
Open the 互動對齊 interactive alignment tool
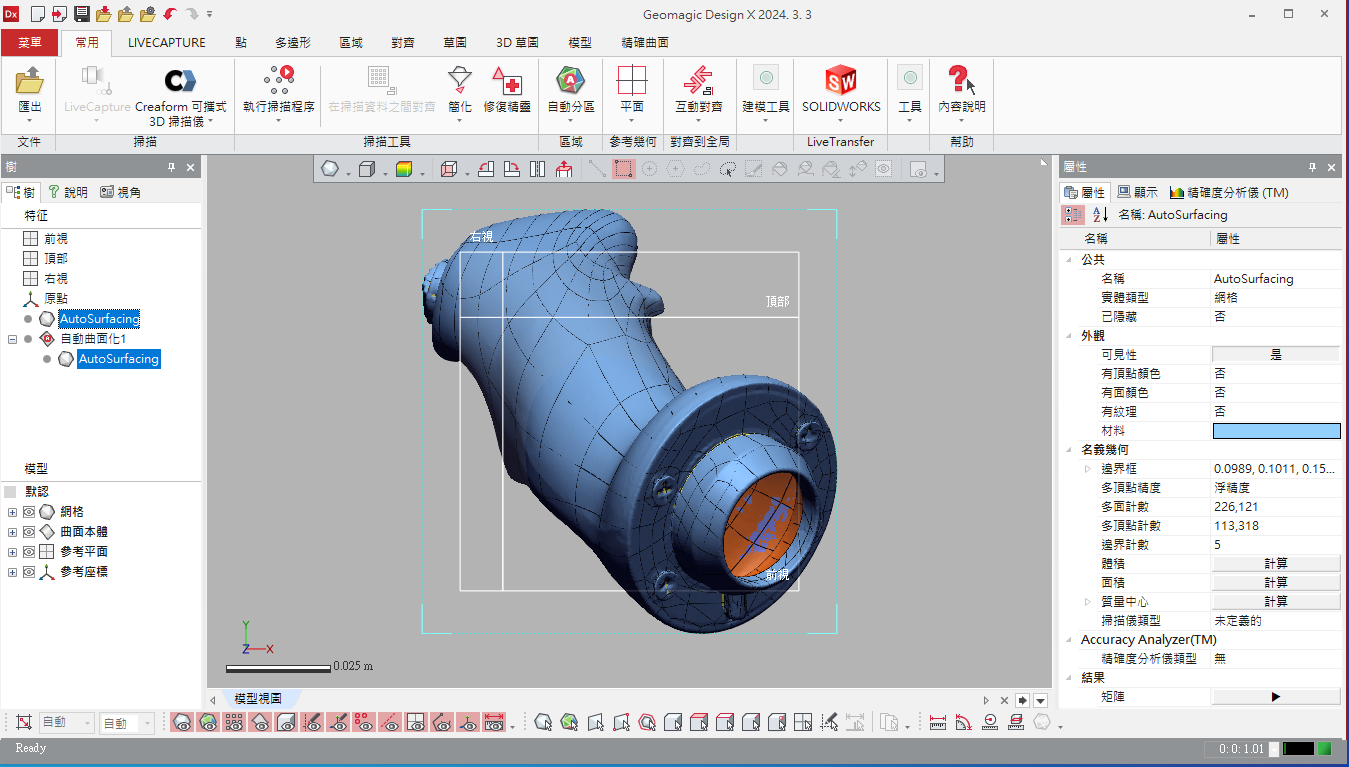698,90
